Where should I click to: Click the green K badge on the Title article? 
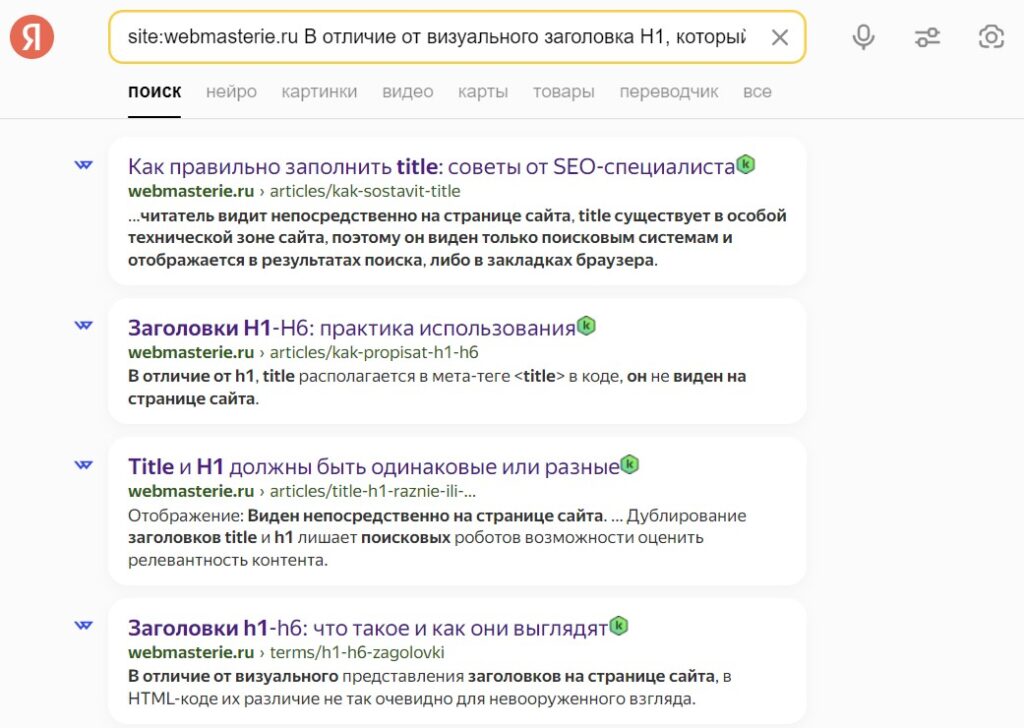coord(745,162)
